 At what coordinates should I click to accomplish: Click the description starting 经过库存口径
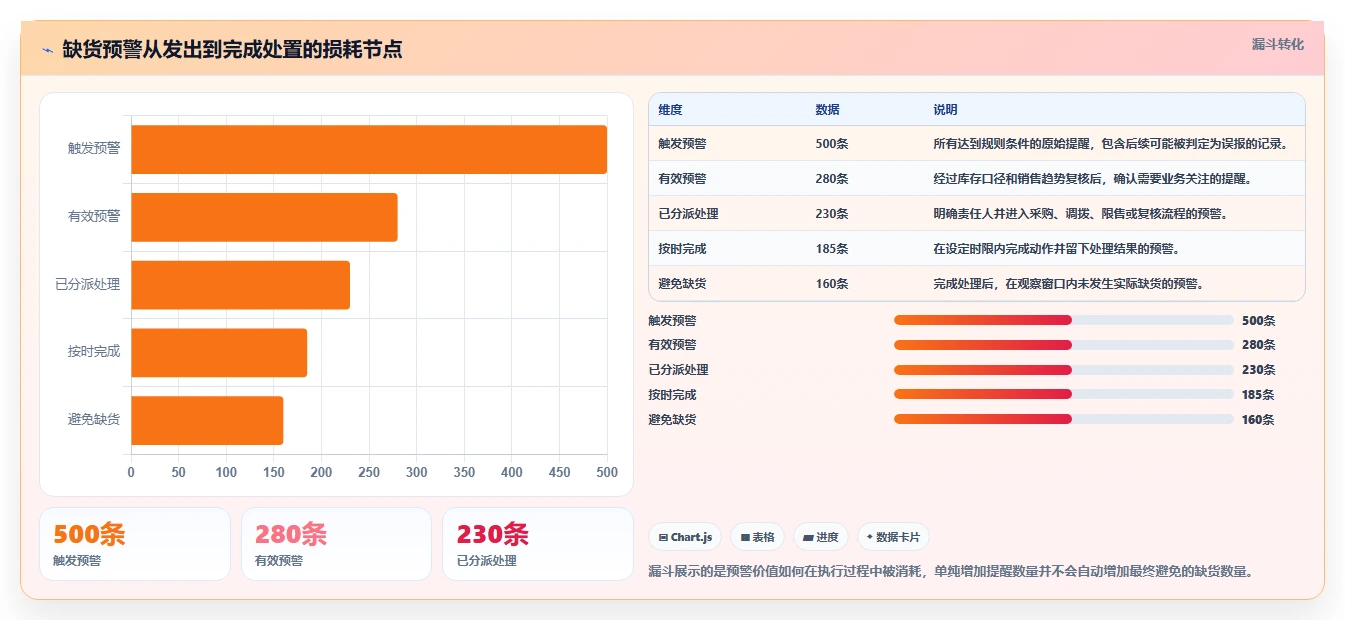point(1092,179)
